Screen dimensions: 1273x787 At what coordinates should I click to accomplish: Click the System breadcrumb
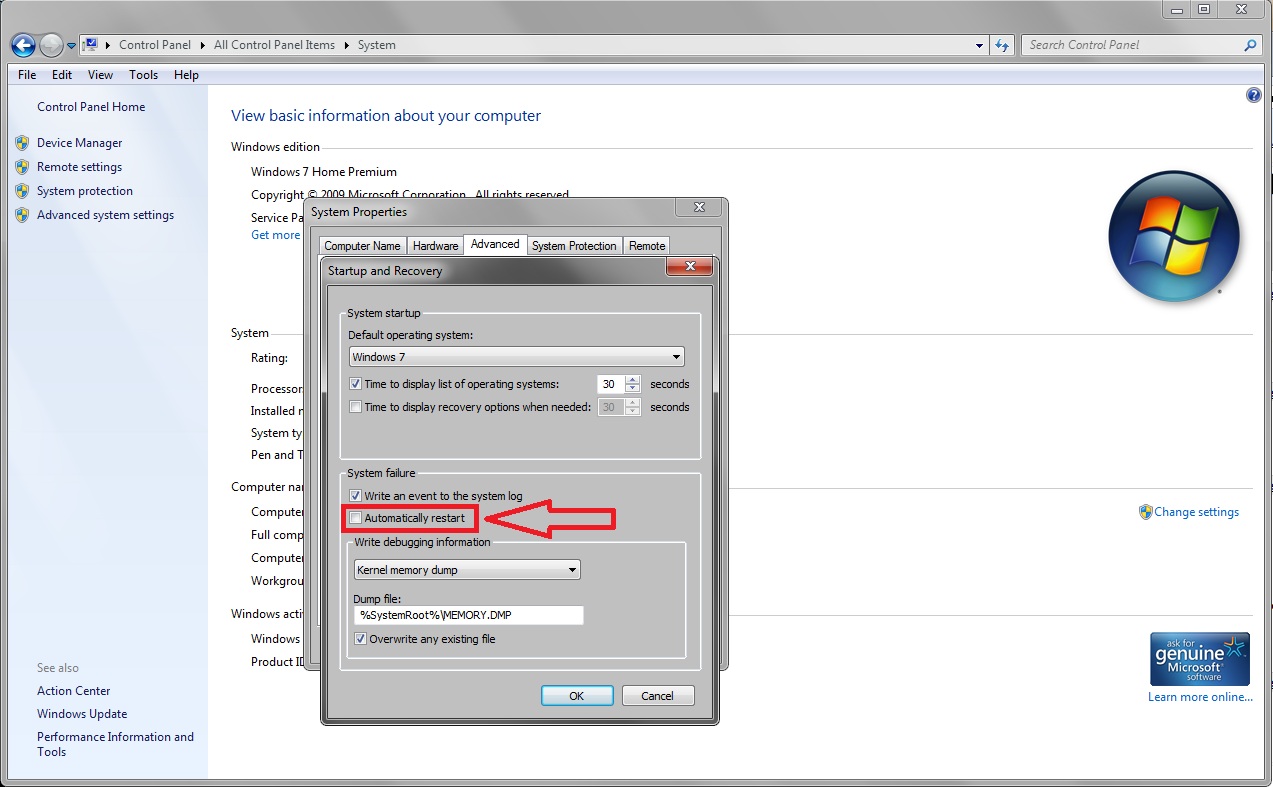376,45
